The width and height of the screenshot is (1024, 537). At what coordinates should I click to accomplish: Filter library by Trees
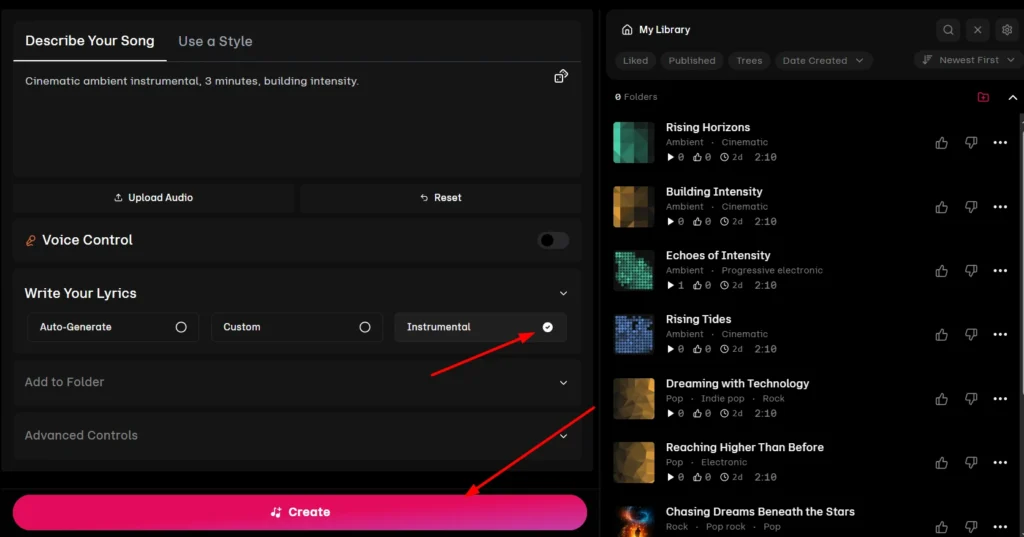[749, 60]
